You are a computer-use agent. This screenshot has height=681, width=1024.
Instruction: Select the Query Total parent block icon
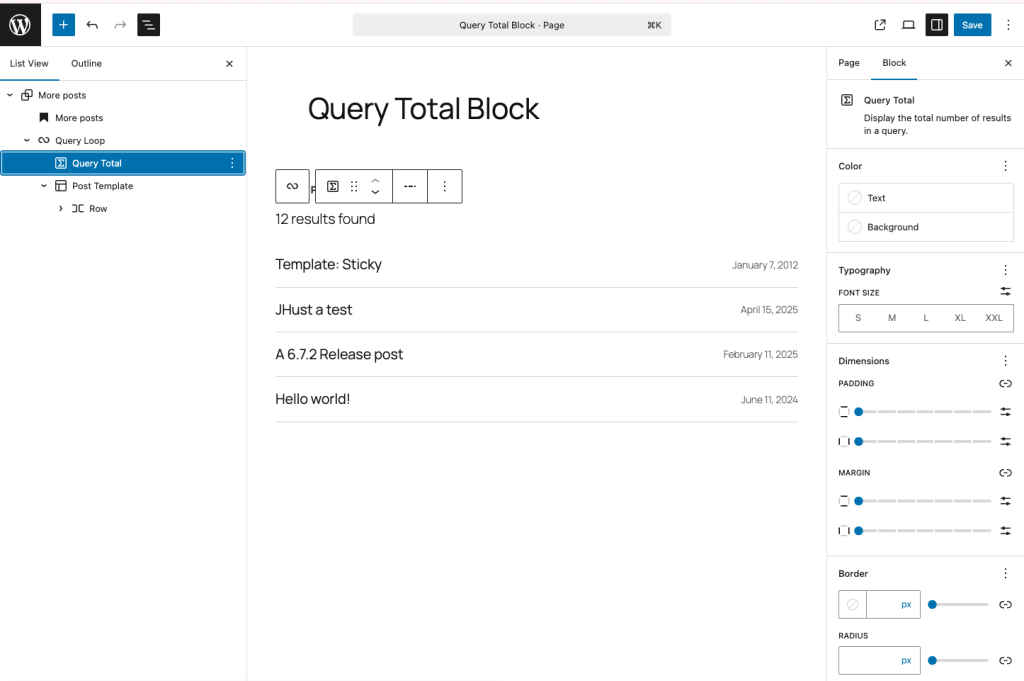[292, 186]
